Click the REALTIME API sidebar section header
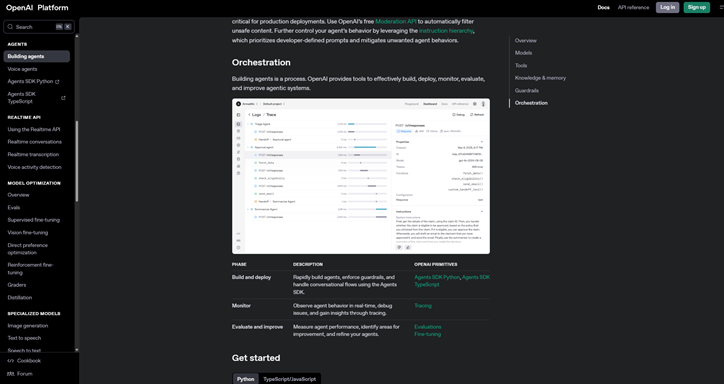The width and height of the screenshot is (724, 384). pos(24,118)
